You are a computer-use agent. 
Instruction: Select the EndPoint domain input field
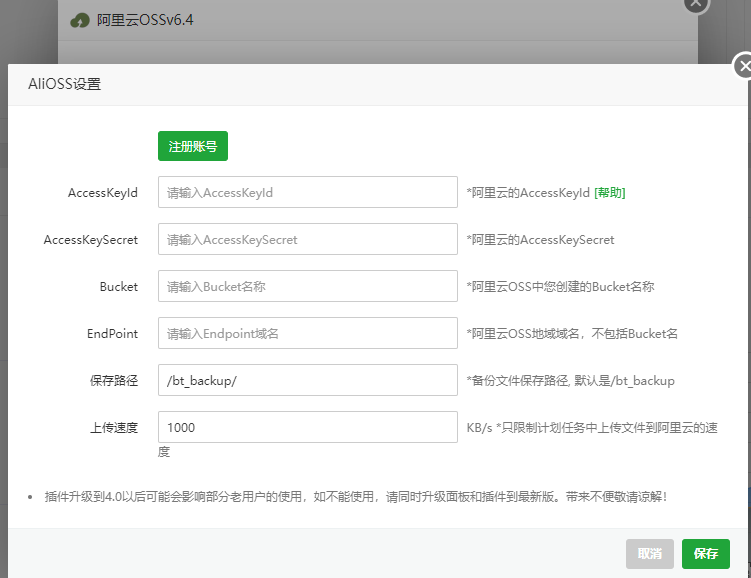pos(307,333)
